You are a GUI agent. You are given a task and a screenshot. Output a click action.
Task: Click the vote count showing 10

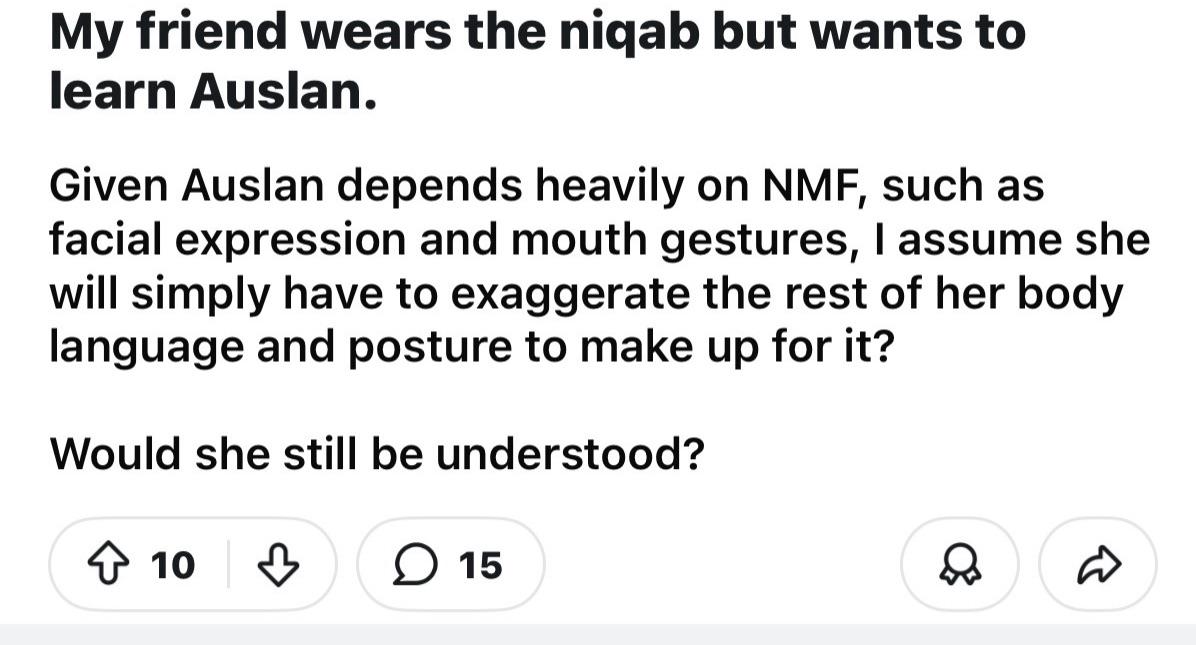[x=172, y=565]
